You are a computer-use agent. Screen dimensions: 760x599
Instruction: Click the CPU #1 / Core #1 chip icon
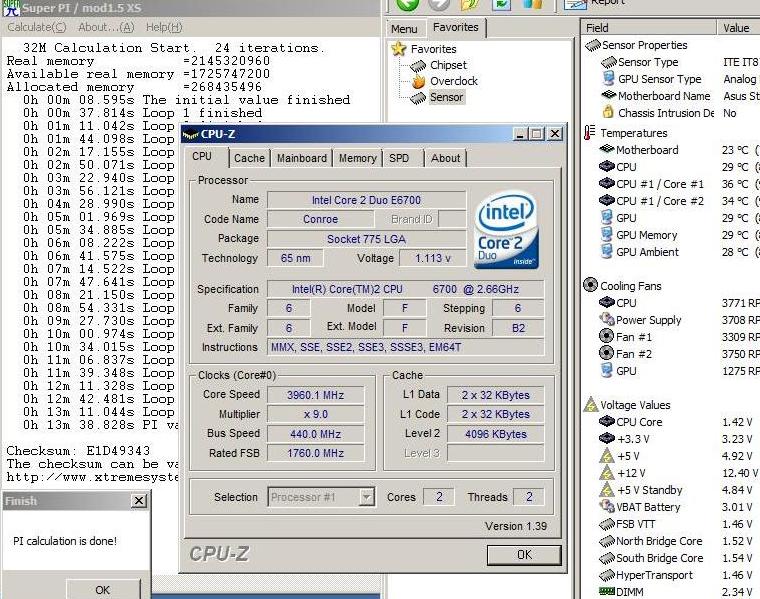coord(607,184)
